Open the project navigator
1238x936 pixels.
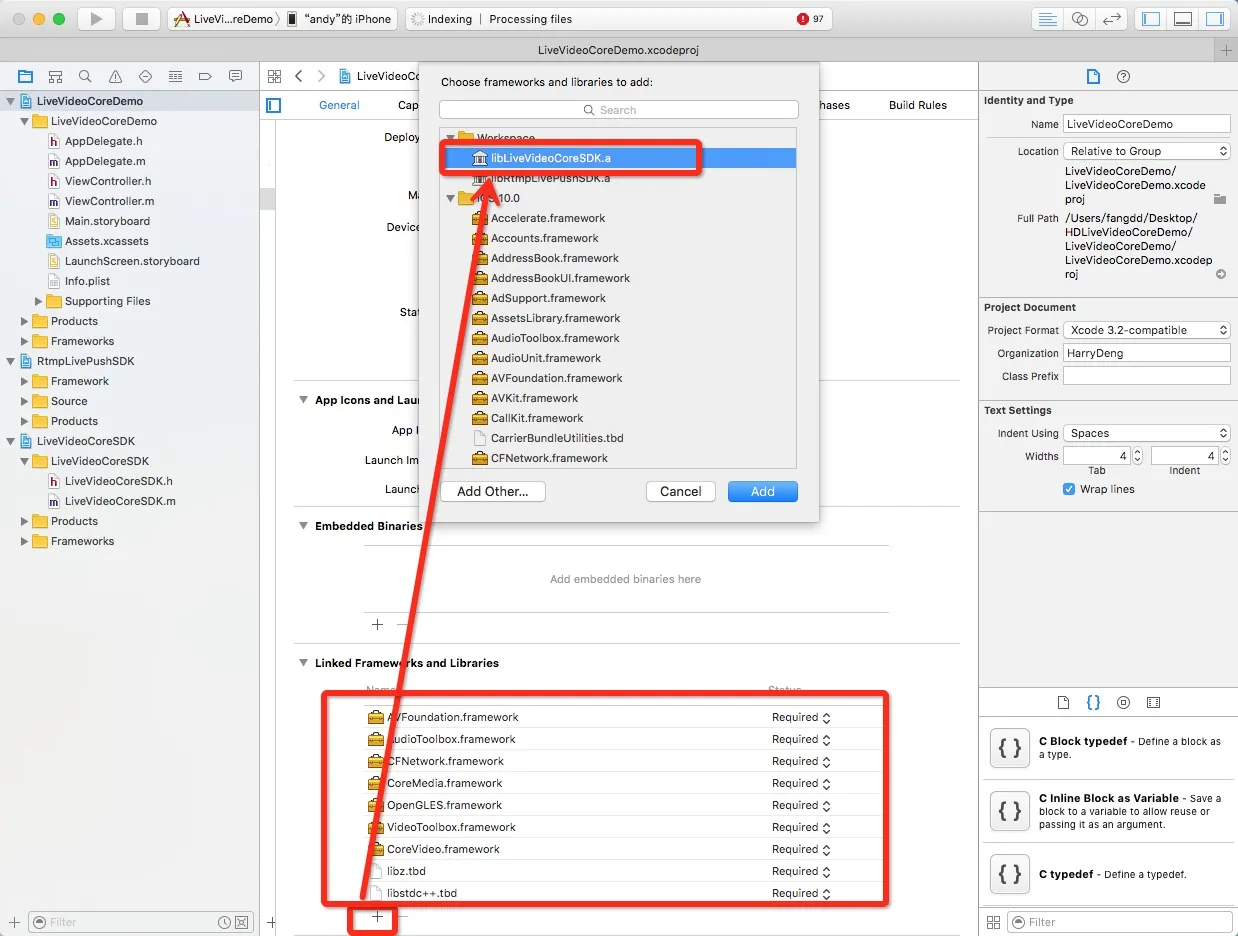pyautogui.click(x=25, y=76)
